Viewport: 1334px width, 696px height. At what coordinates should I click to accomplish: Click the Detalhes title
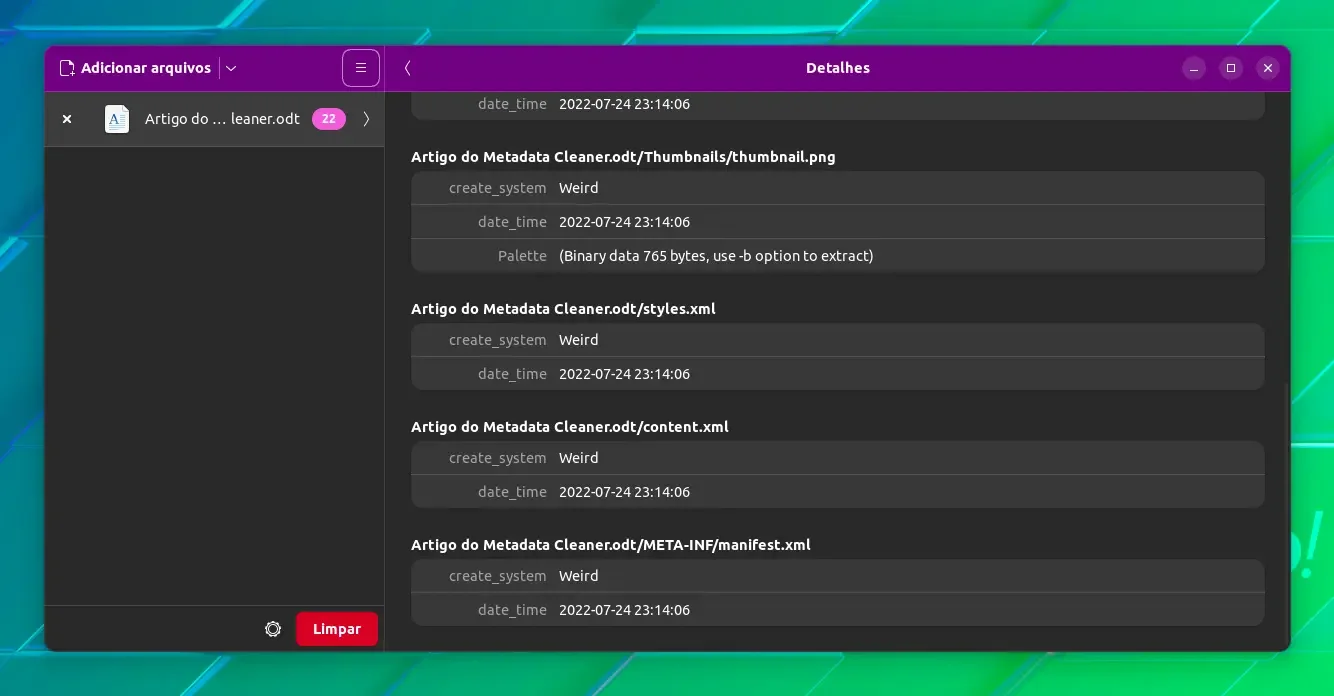(838, 68)
